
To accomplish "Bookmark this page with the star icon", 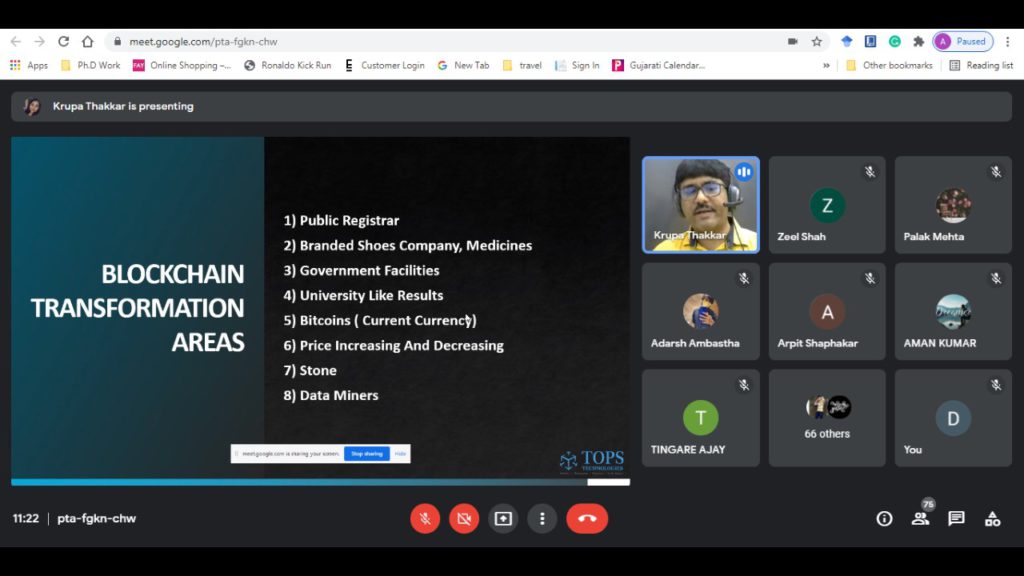I will click(x=817, y=42).
